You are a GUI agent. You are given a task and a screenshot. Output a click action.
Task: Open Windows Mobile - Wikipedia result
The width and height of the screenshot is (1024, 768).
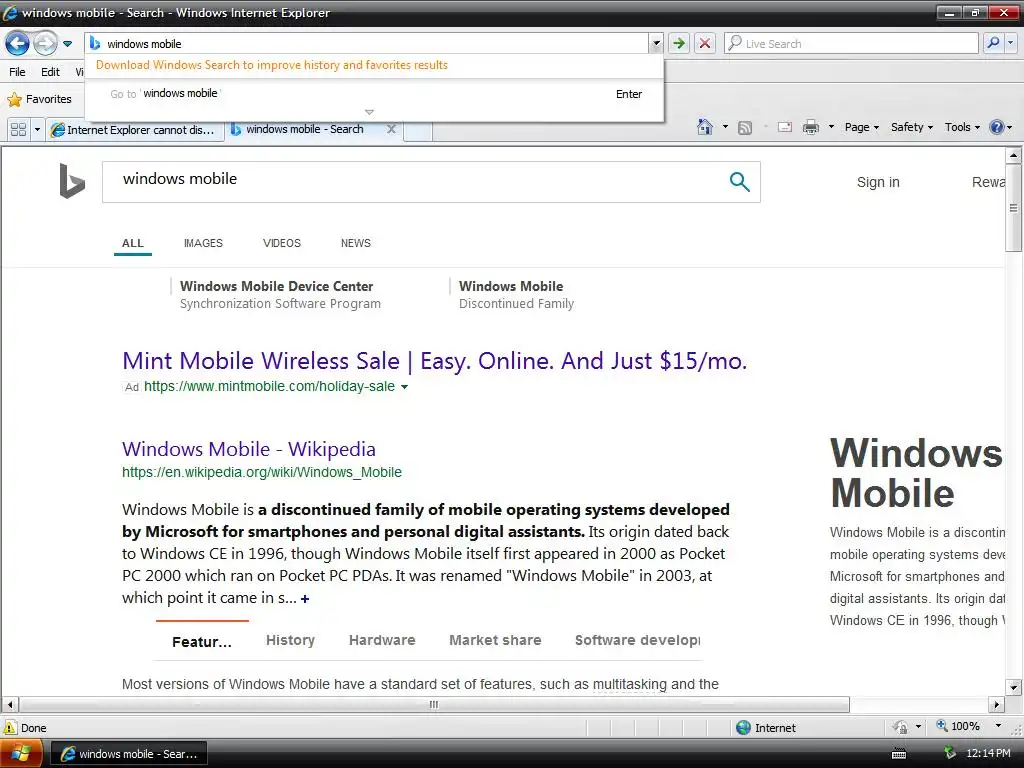[x=249, y=449]
